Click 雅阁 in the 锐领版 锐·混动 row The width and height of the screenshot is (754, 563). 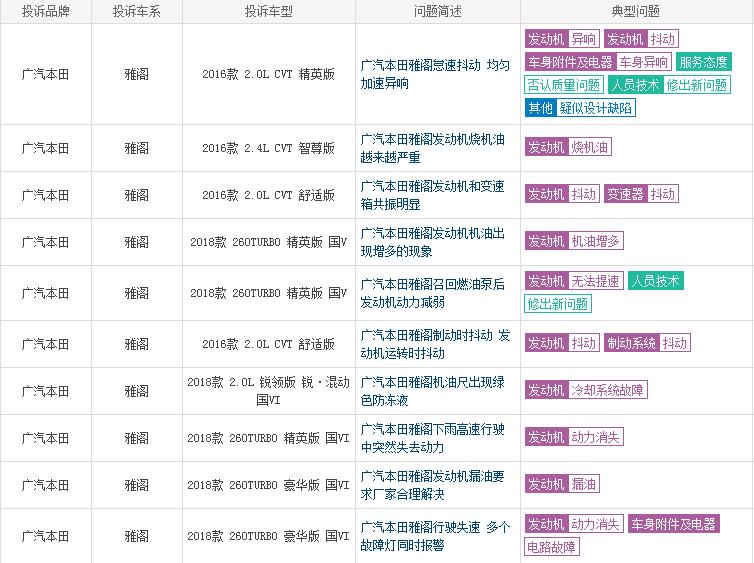(137, 391)
